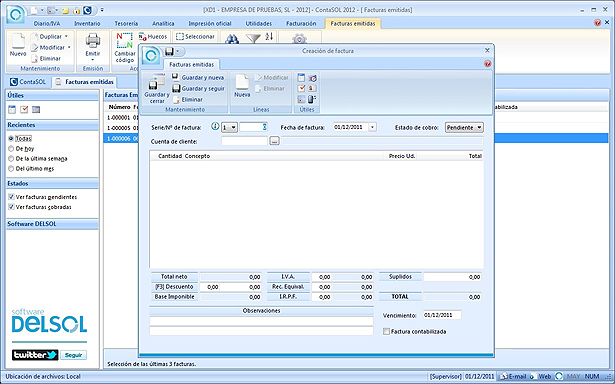Screen dimensions: 615x384
Task: Open dialog quick access dropdown arrow
Action: (x=178, y=51)
